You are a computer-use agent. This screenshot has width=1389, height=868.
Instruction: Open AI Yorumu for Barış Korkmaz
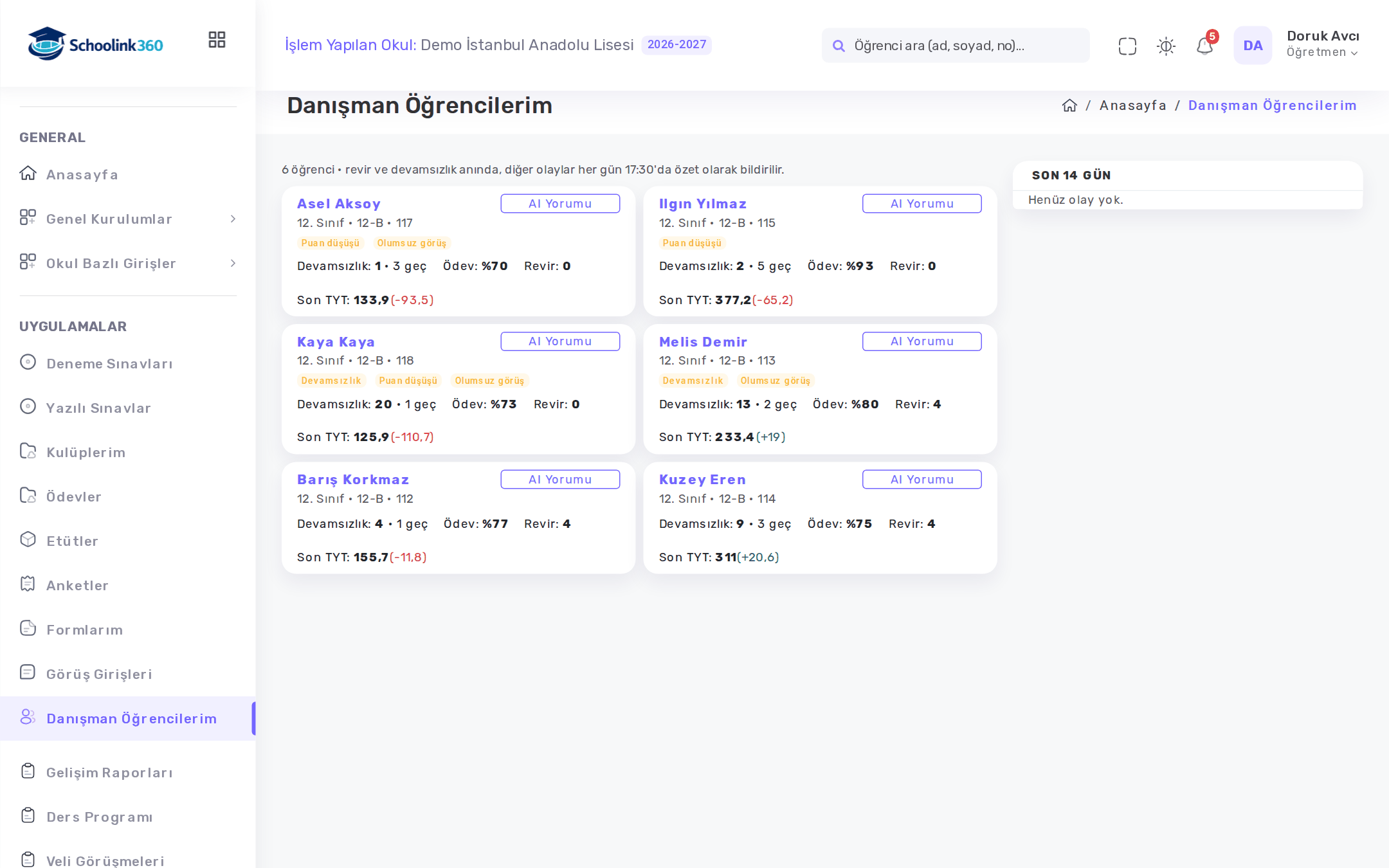pyautogui.click(x=560, y=480)
